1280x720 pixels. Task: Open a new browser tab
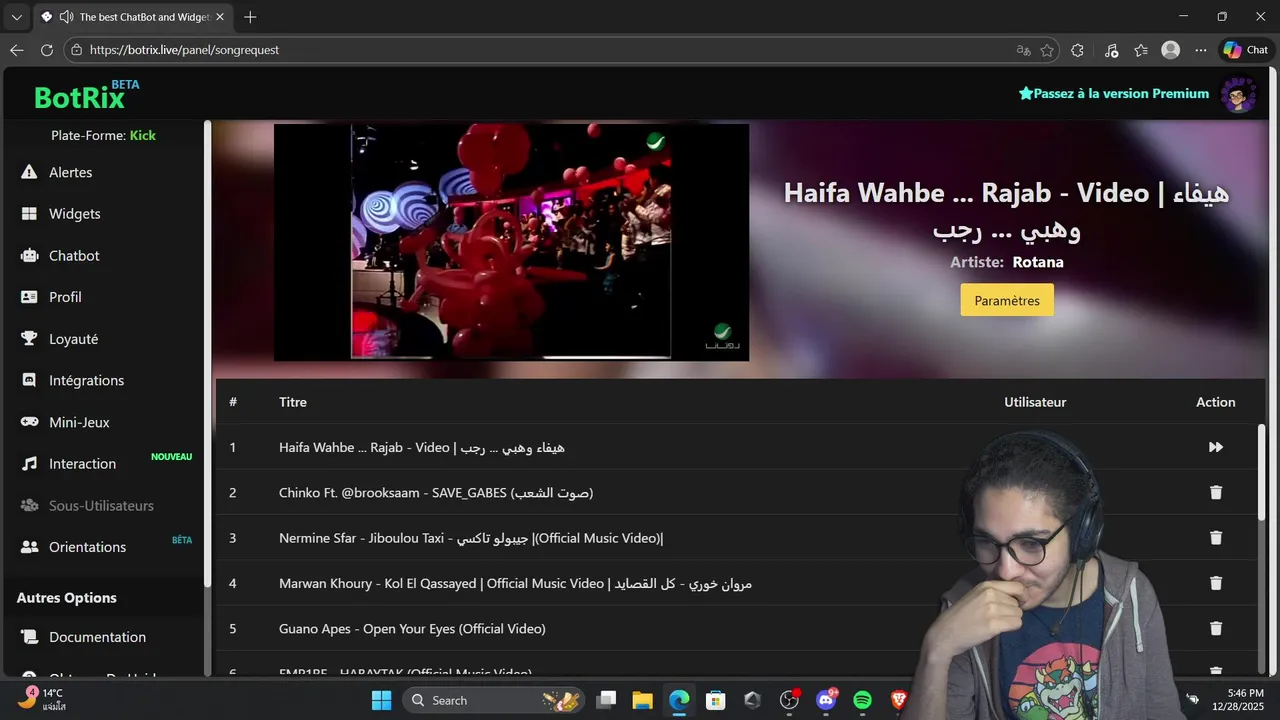click(250, 17)
